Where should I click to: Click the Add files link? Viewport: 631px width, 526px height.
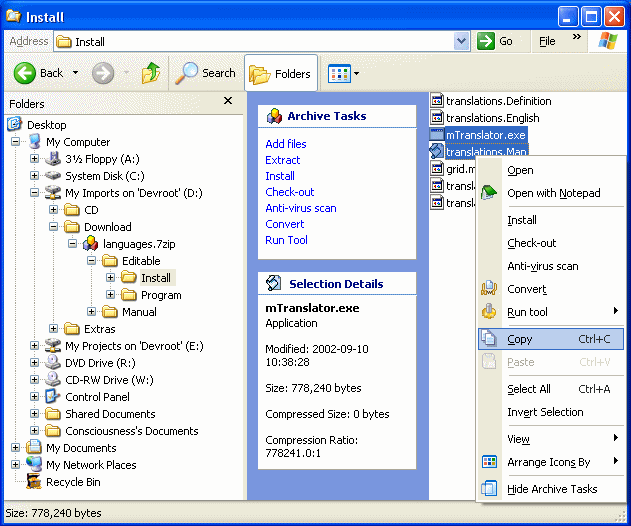pyautogui.click(x=286, y=144)
